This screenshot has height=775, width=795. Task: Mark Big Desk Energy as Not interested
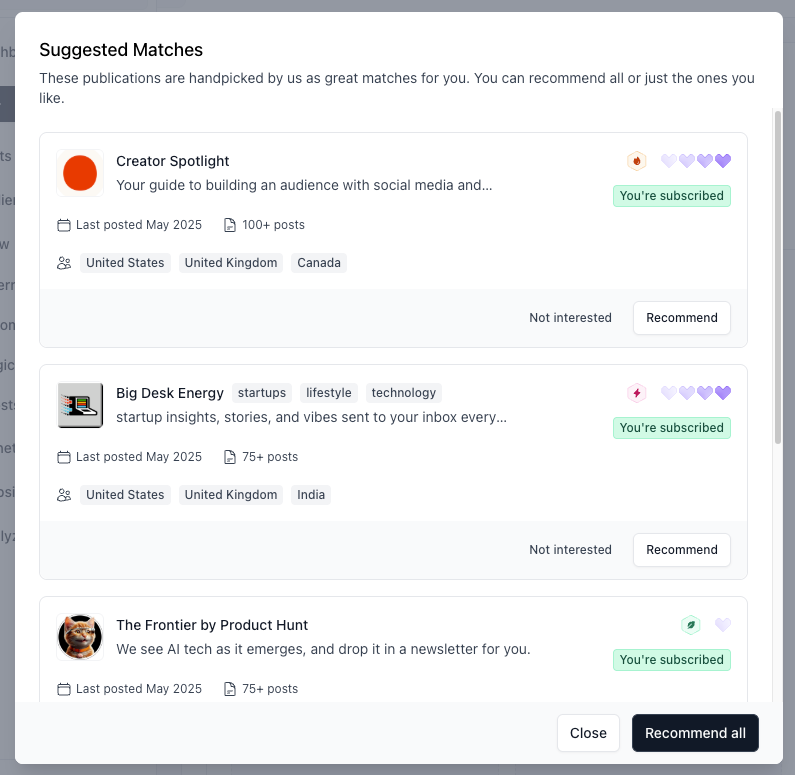click(x=570, y=550)
